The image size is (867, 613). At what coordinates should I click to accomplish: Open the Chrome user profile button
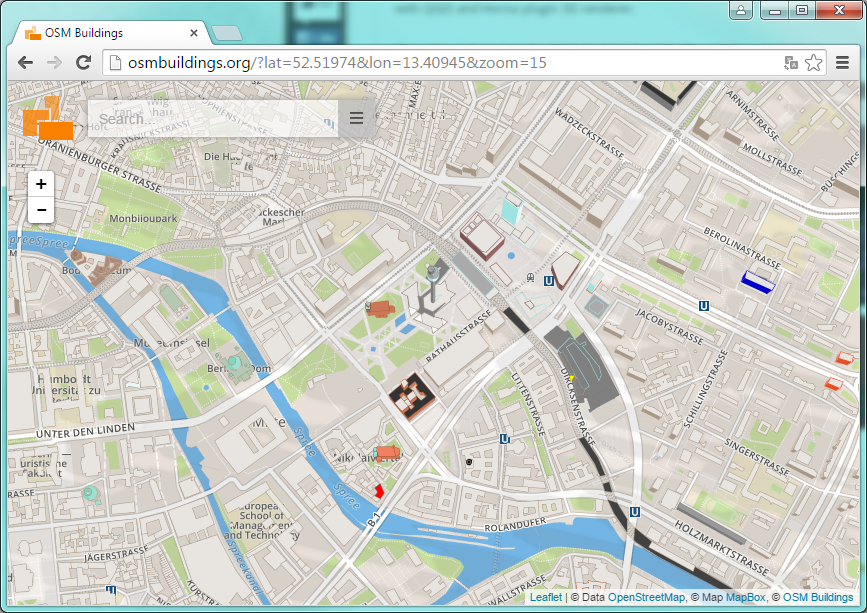(x=741, y=10)
